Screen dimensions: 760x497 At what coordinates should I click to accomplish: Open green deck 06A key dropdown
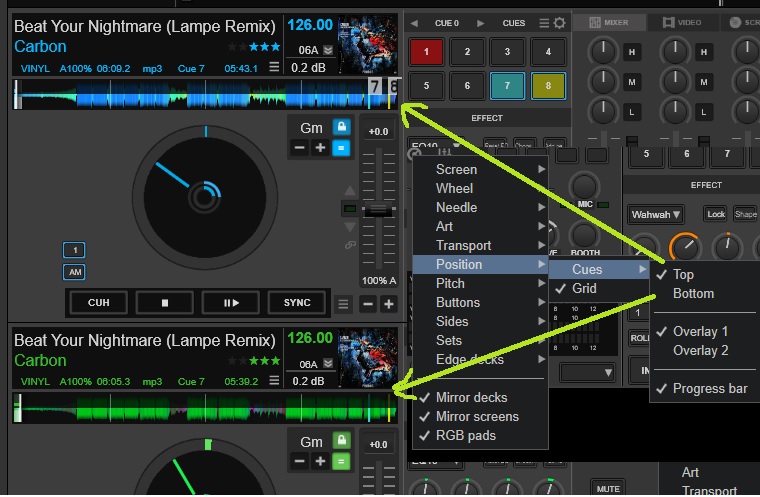pyautogui.click(x=328, y=364)
